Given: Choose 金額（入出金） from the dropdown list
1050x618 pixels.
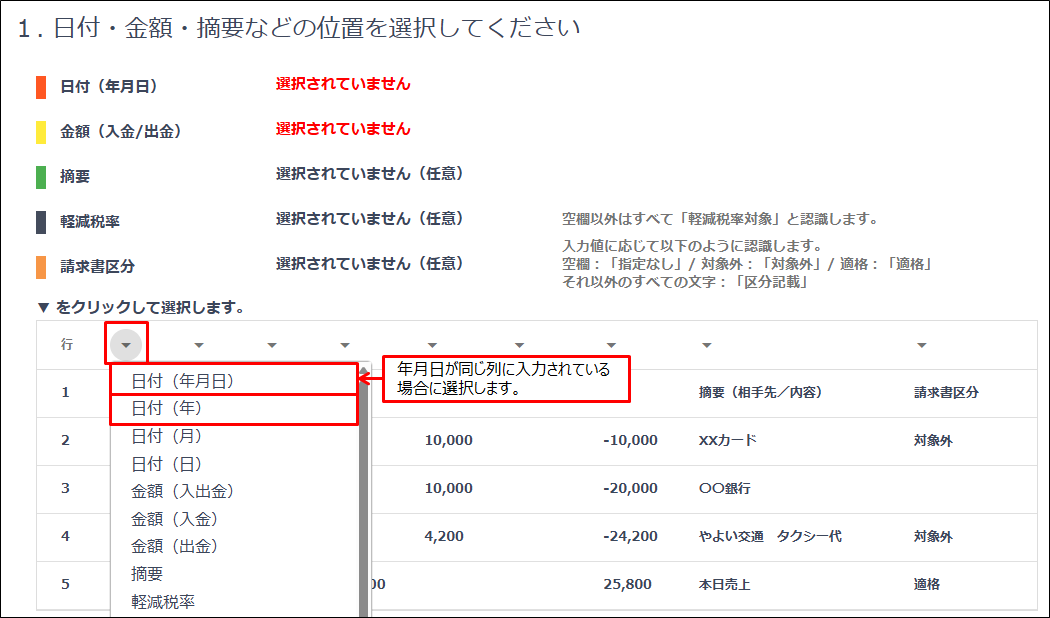Looking at the screenshot, I should click(234, 491).
